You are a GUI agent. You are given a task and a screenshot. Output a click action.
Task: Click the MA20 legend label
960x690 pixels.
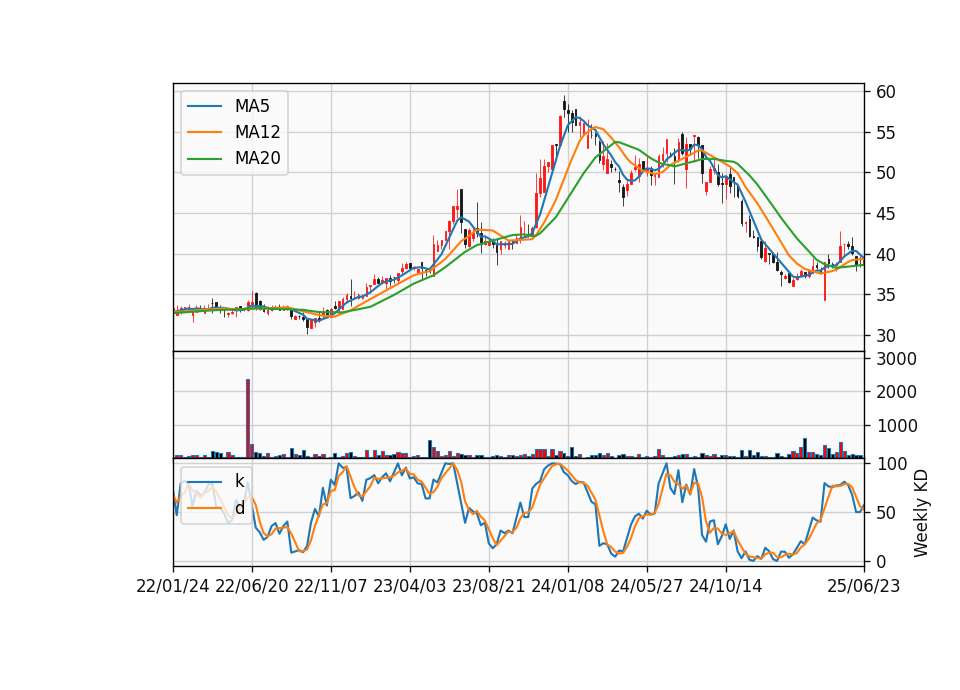[257, 159]
